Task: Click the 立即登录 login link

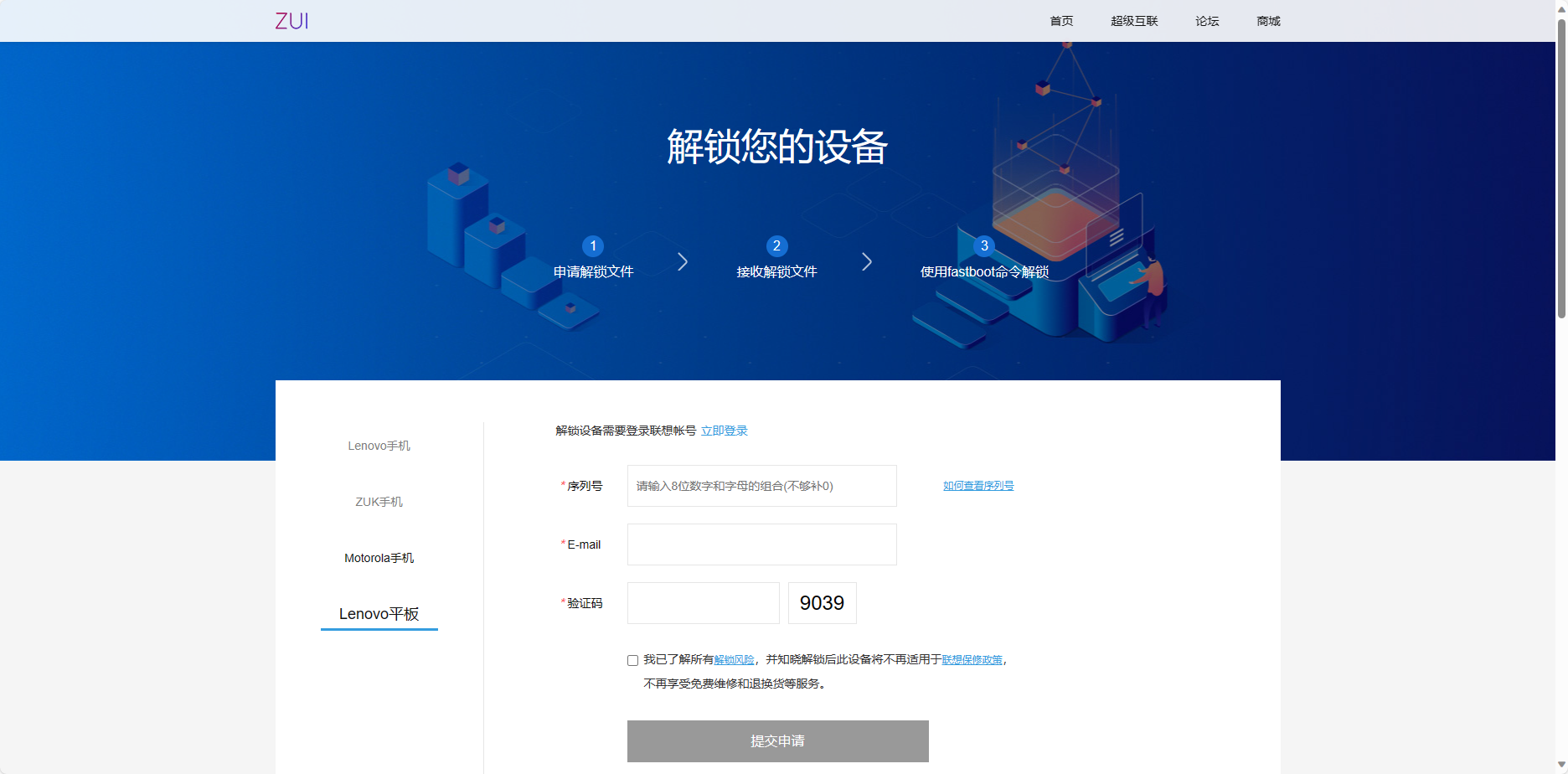Action: click(725, 431)
